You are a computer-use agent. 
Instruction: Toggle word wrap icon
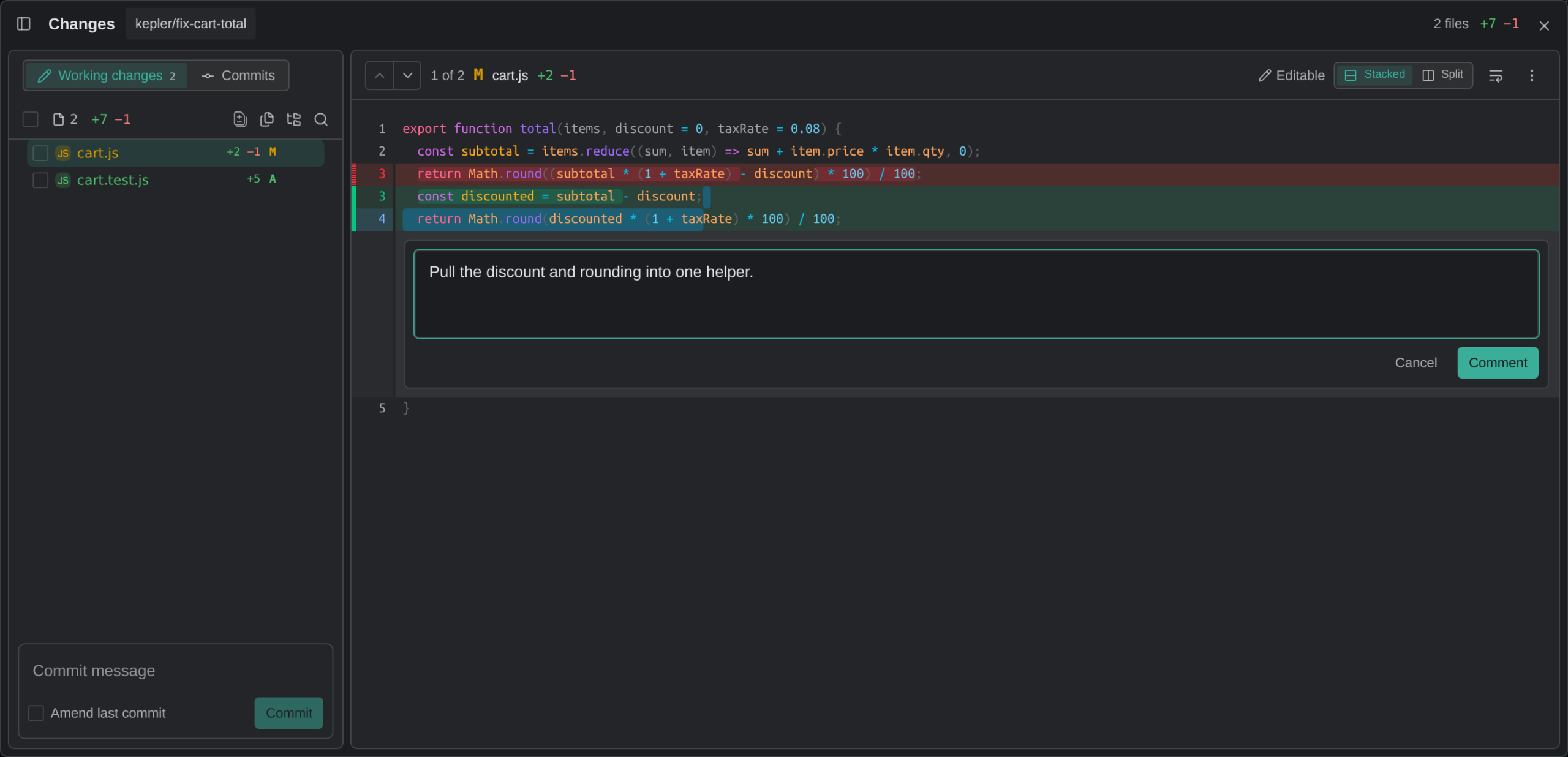[1496, 75]
